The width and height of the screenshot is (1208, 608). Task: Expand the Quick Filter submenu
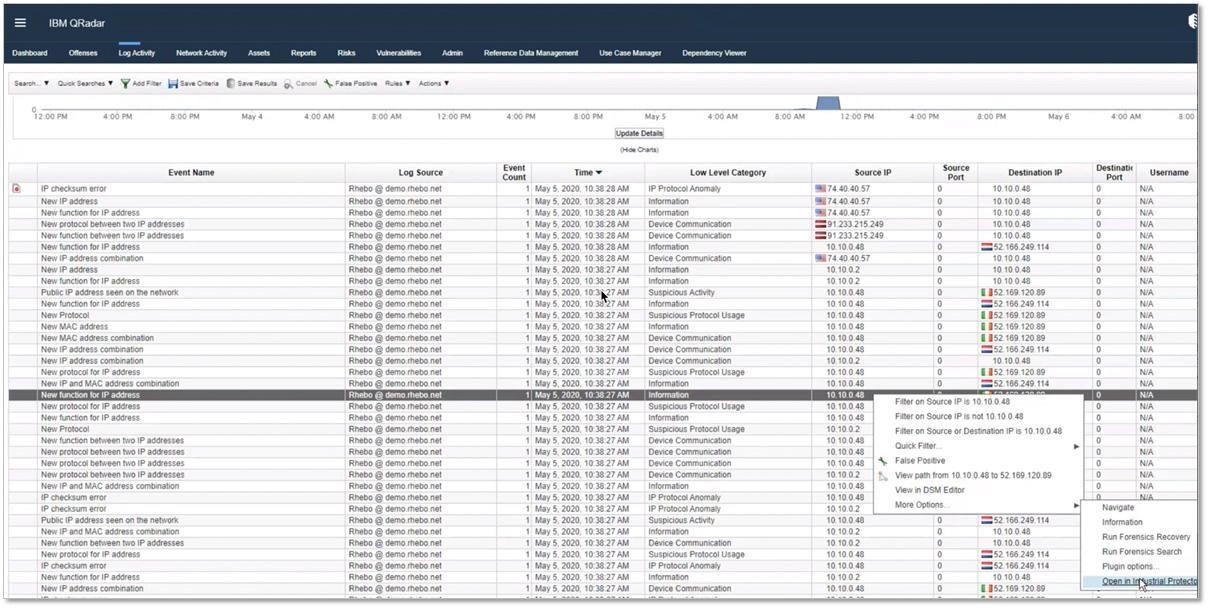coord(979,446)
